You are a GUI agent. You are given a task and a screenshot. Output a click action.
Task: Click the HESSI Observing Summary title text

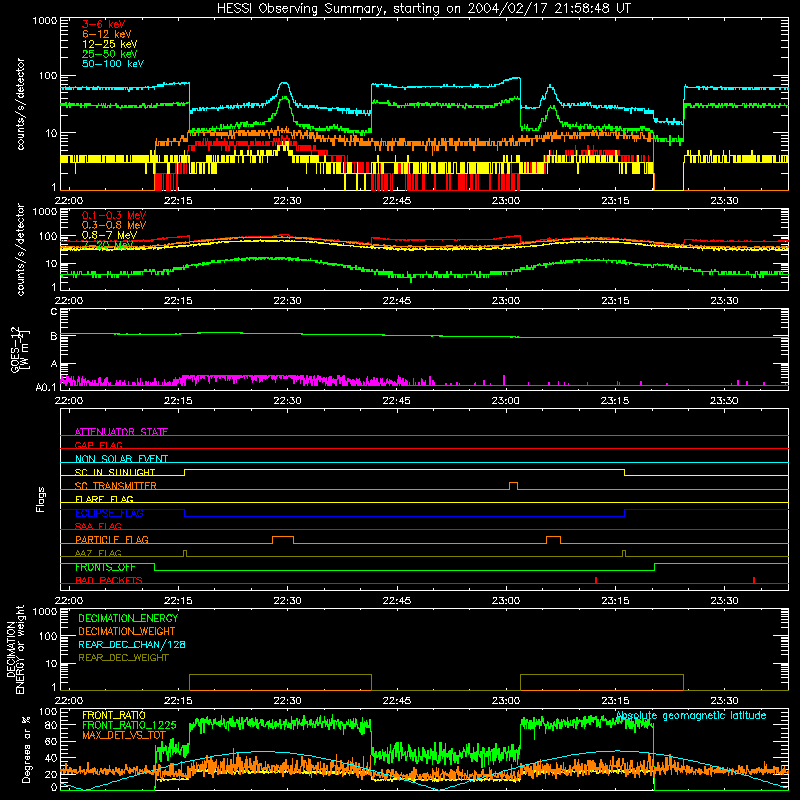click(x=423, y=9)
